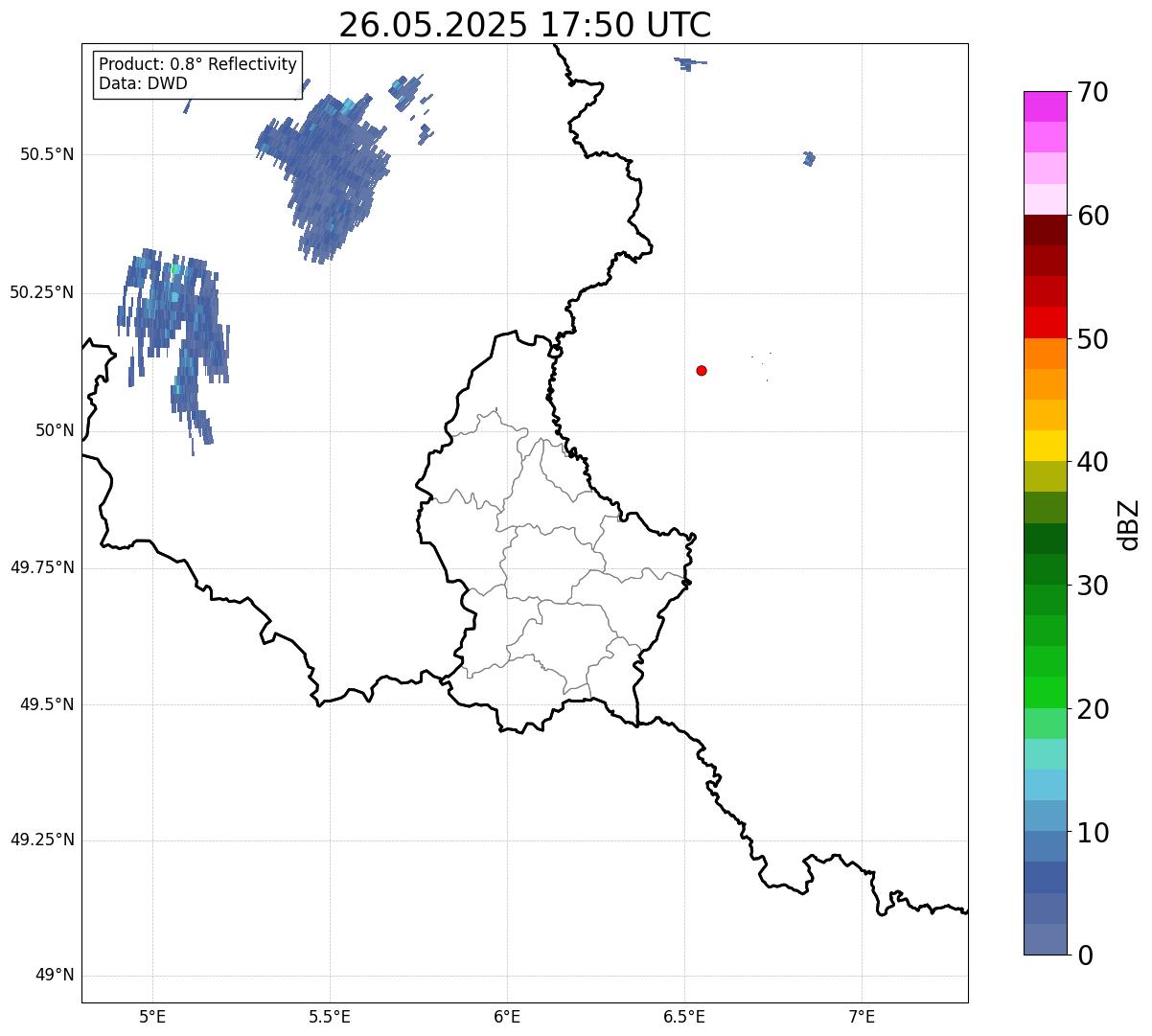1152x1036 pixels.
Task: Click the colorbar tick label '60'
Action: (1093, 216)
